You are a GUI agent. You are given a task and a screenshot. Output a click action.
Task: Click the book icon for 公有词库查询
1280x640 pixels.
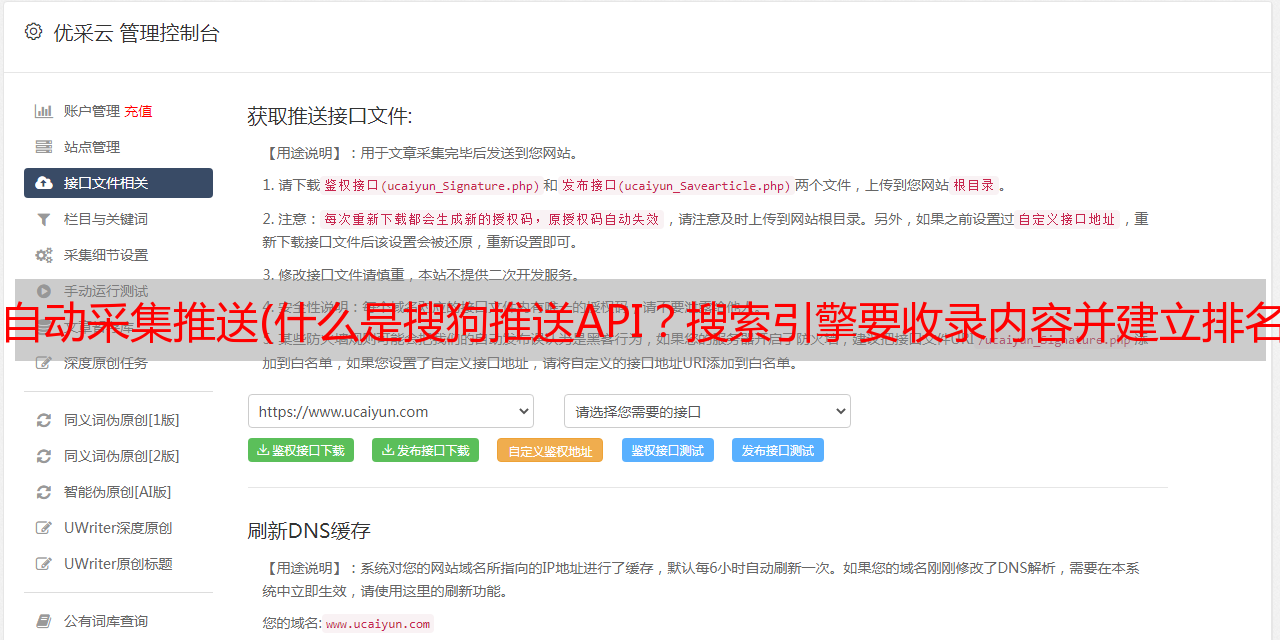point(44,621)
